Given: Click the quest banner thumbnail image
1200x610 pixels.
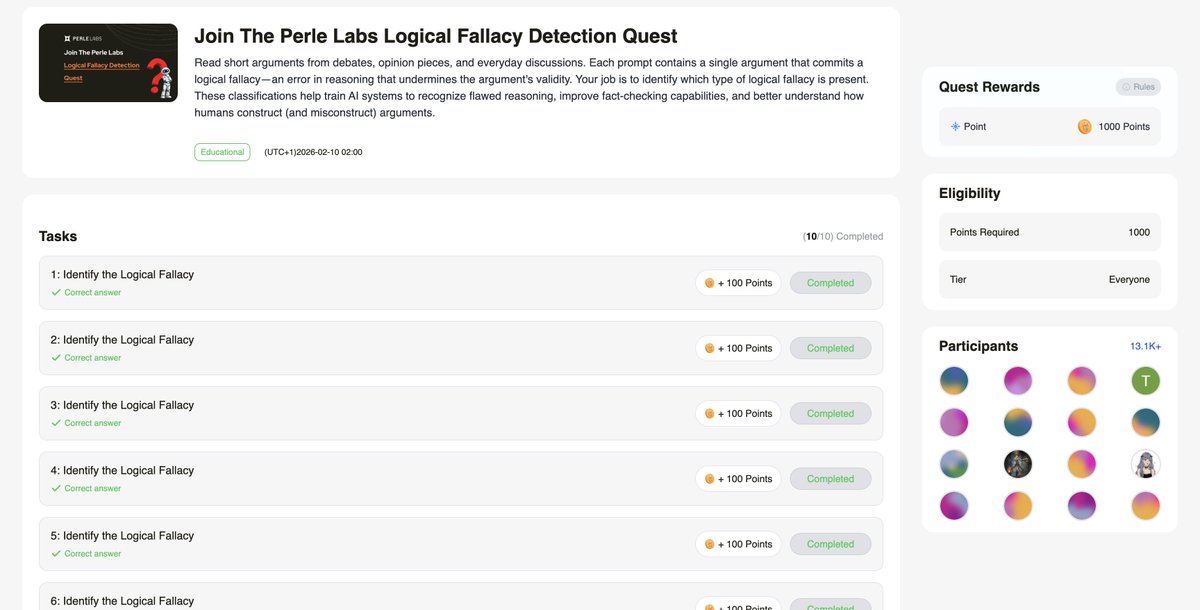Looking at the screenshot, I should pos(108,63).
